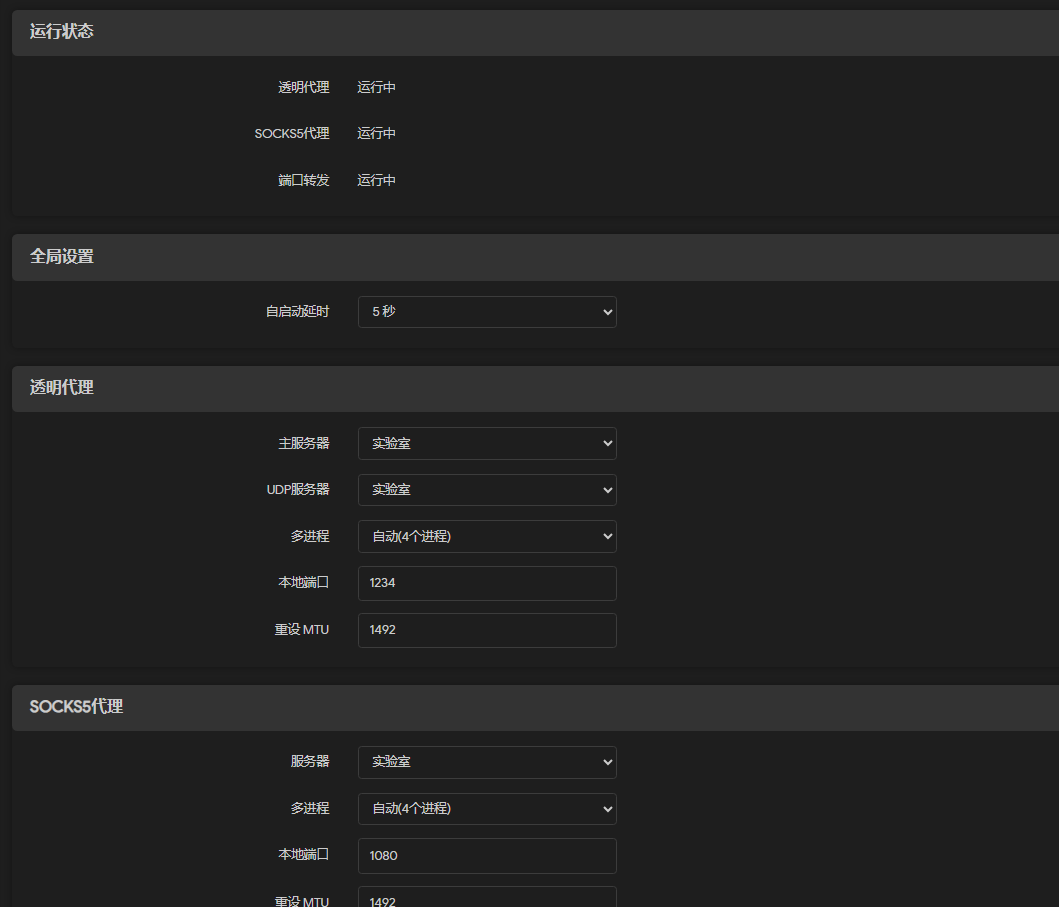Screen dimensions: 1059x907
Task: Click 运行中 status beside SOCKS5代理
Action: [x=377, y=134]
